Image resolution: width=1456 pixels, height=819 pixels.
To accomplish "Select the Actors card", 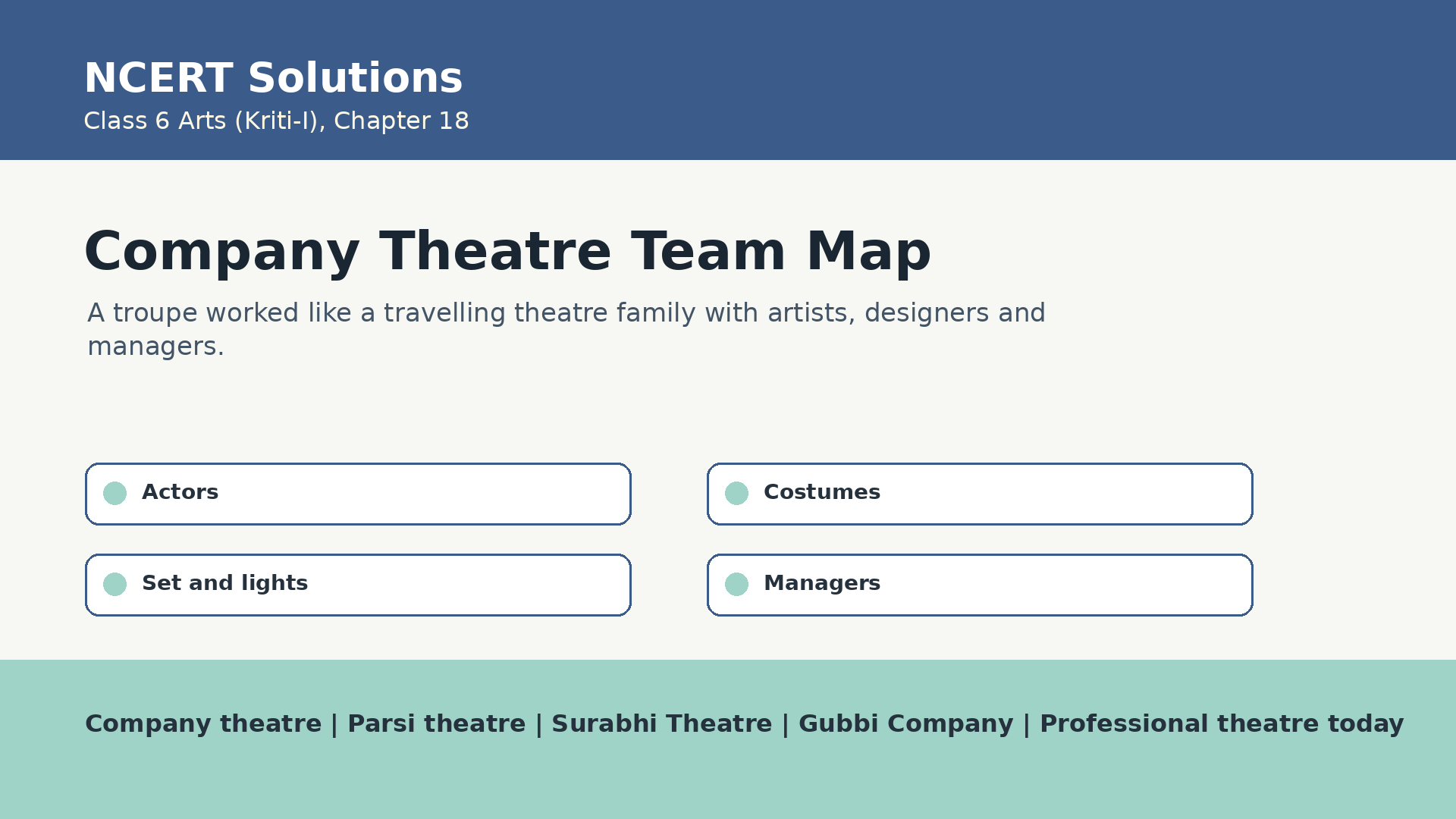I will (358, 494).
